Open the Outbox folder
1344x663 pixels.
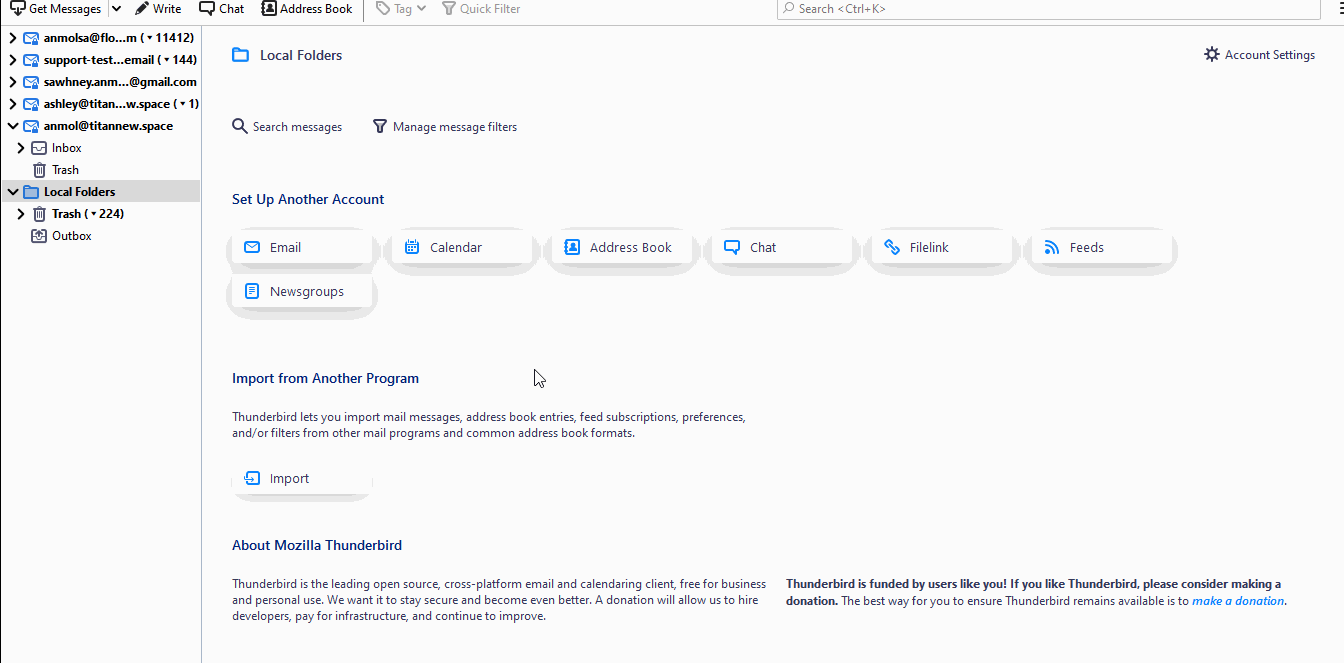pos(101,236)
